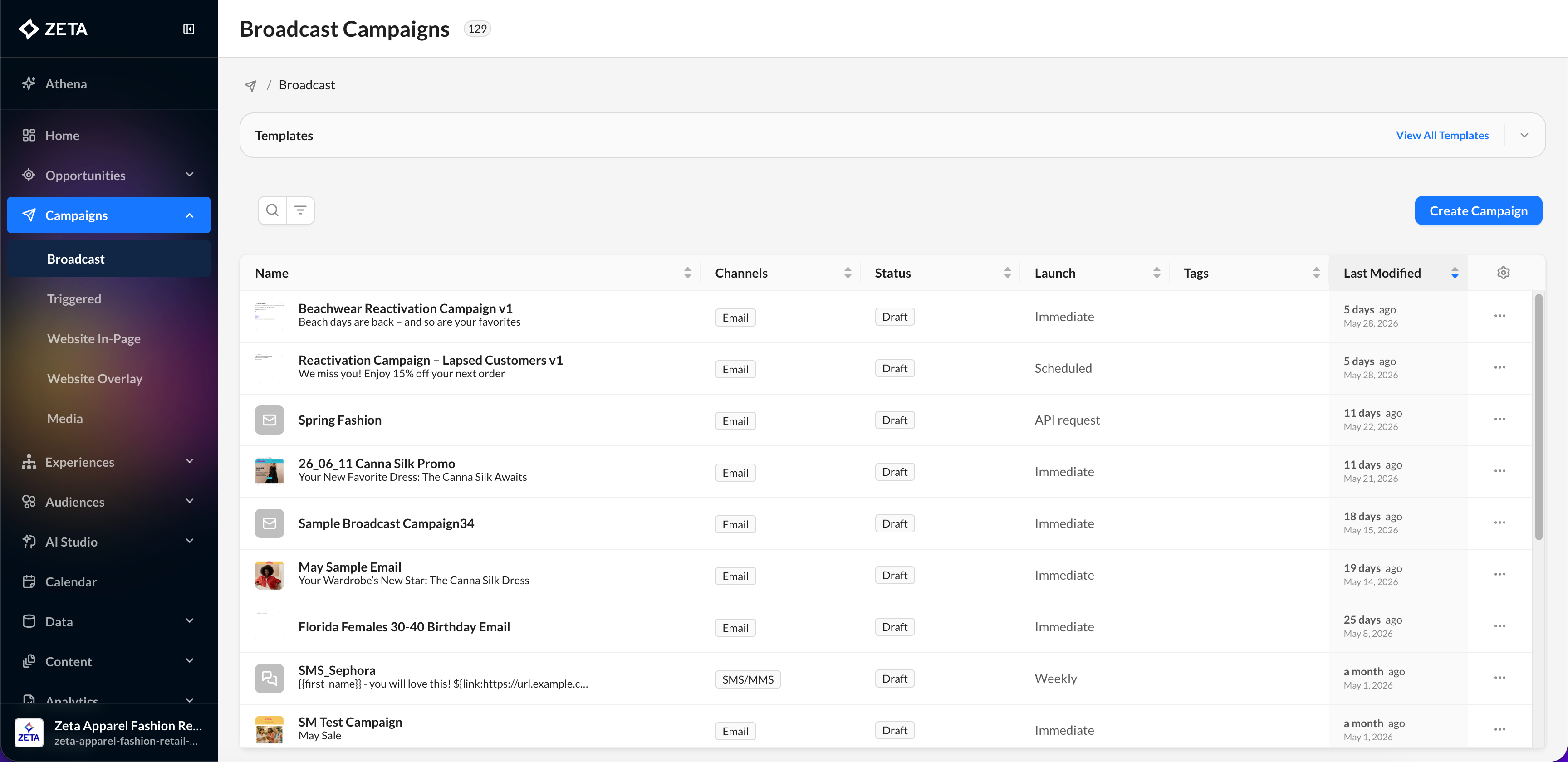Click the Campaigns paper plane icon in the sidebar

pyautogui.click(x=29, y=215)
